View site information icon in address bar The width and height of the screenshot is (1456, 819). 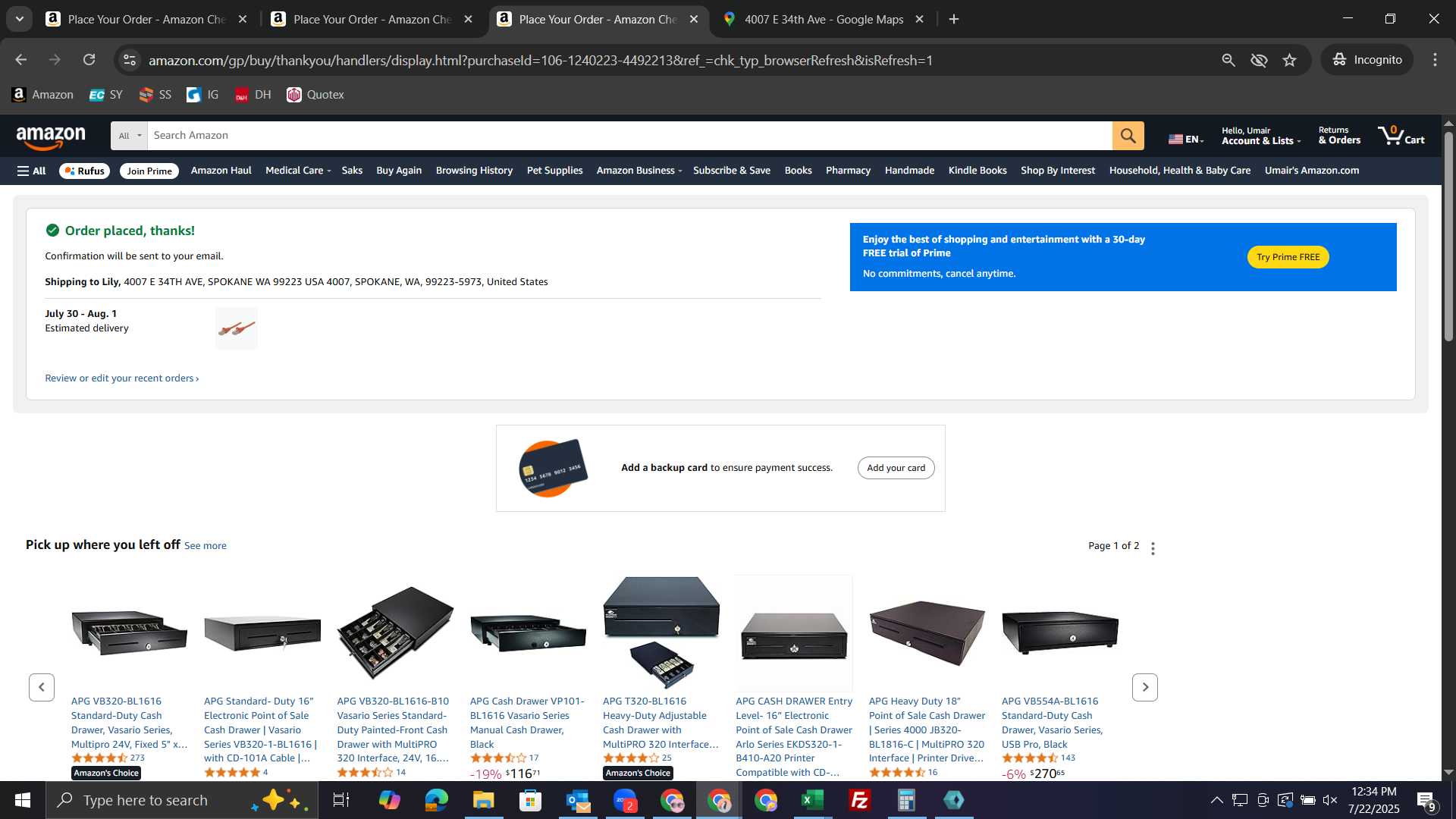click(x=130, y=60)
